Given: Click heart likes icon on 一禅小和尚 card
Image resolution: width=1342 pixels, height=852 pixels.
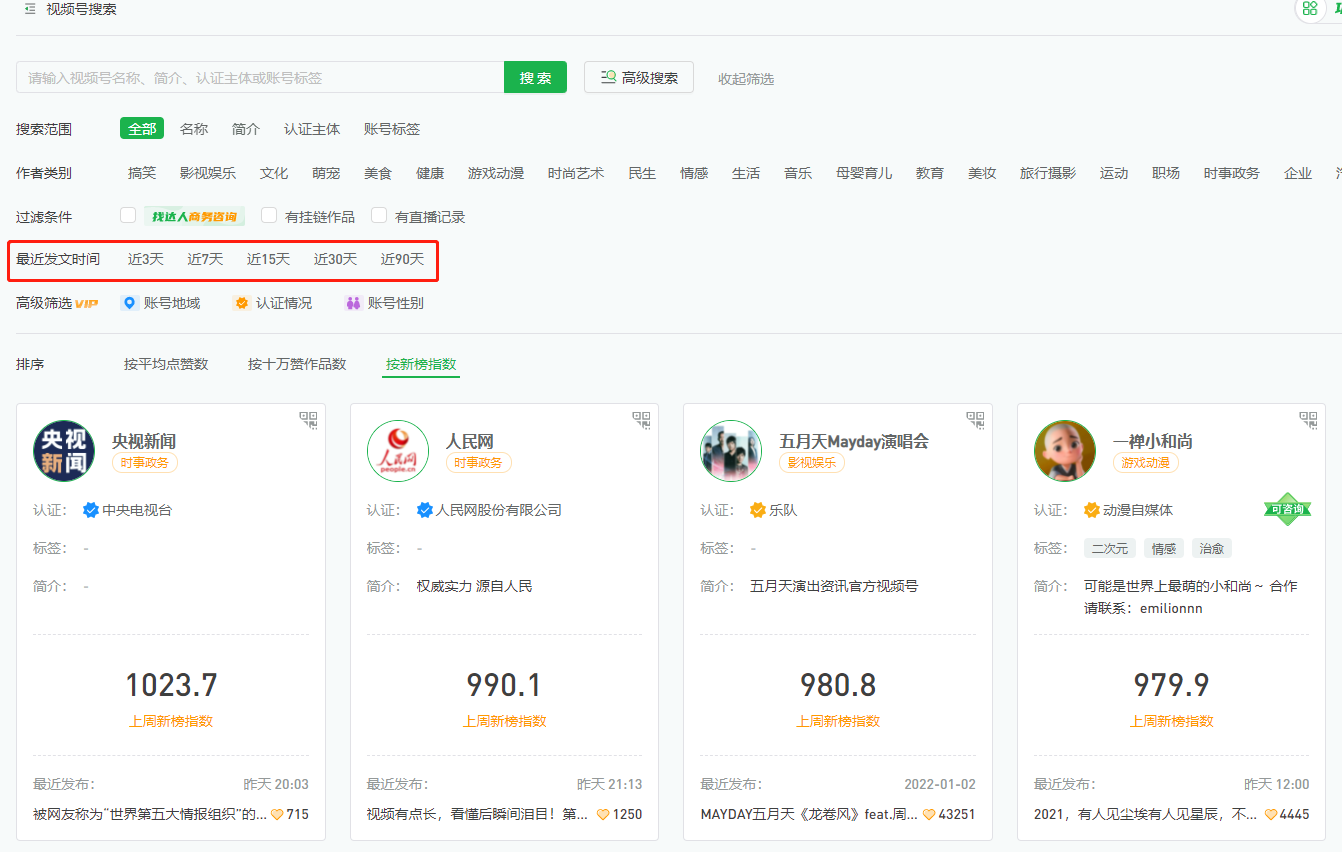Looking at the screenshot, I should pos(1270,815).
